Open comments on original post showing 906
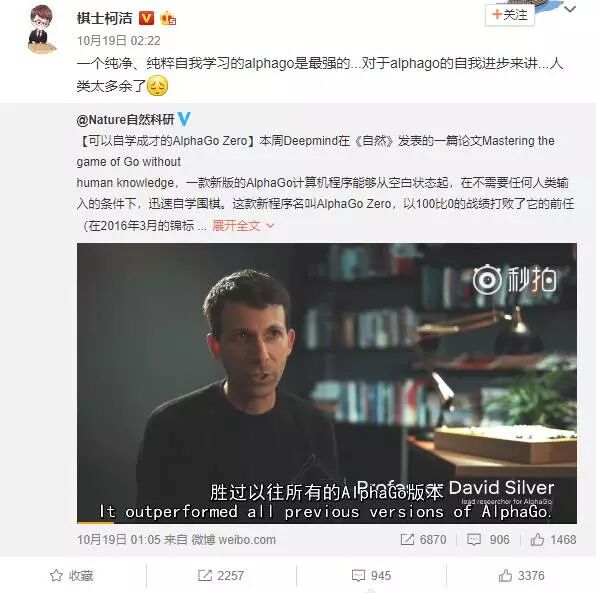The height and width of the screenshot is (593, 596). tap(488, 539)
